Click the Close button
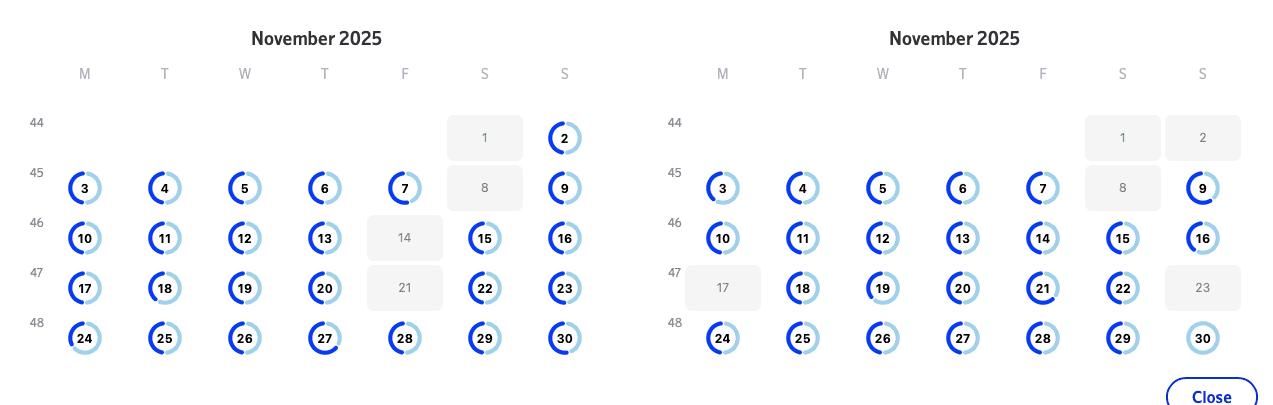The width and height of the screenshot is (1273, 405). click(x=1211, y=395)
